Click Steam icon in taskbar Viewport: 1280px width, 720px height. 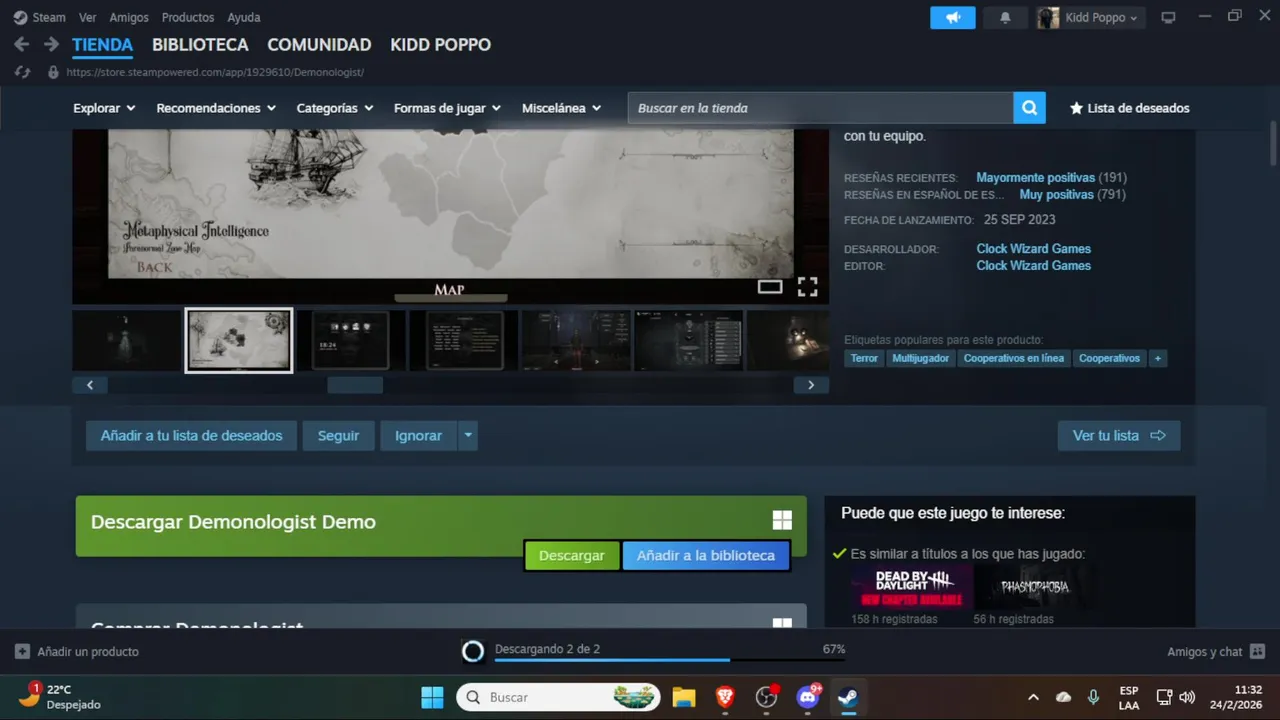pyautogui.click(x=848, y=697)
